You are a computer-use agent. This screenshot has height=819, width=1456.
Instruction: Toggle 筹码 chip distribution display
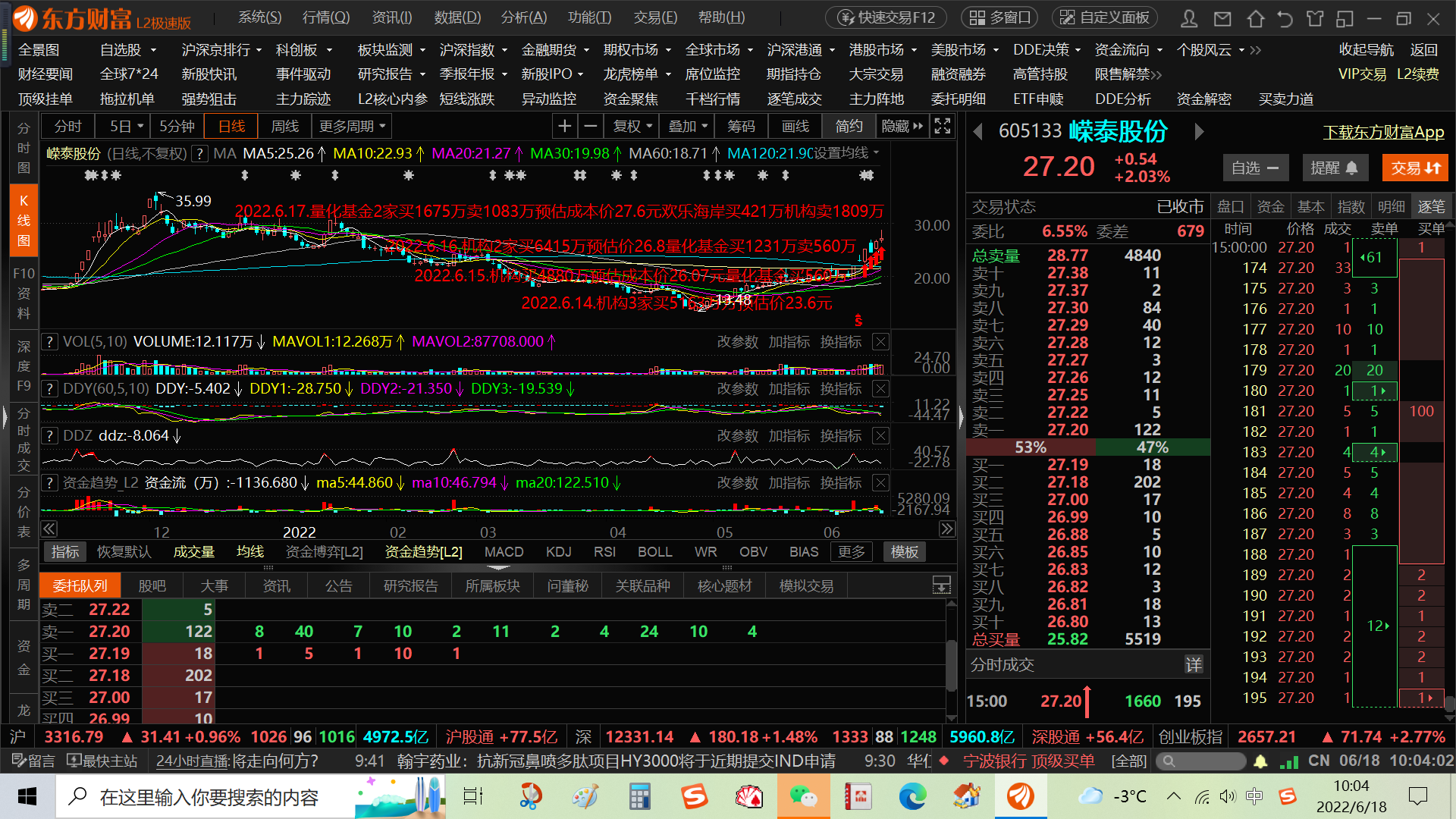(741, 126)
